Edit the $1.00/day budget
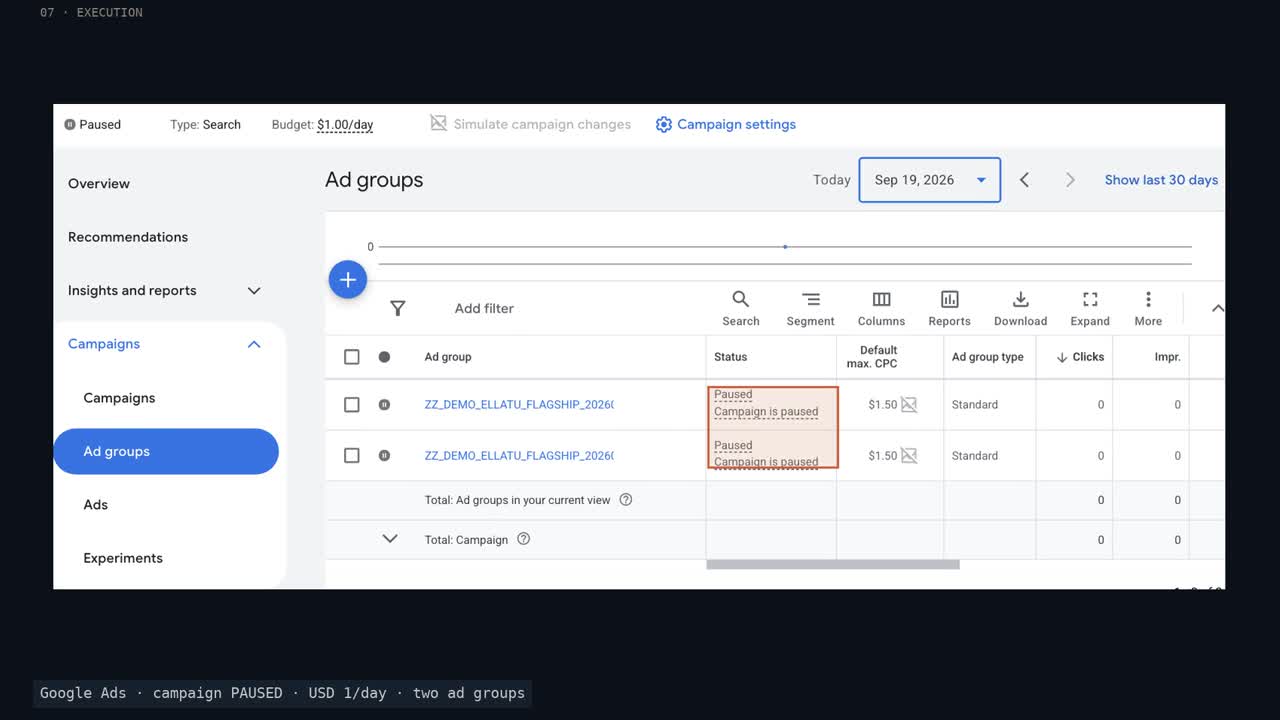The height and width of the screenshot is (720, 1280). pos(345,125)
